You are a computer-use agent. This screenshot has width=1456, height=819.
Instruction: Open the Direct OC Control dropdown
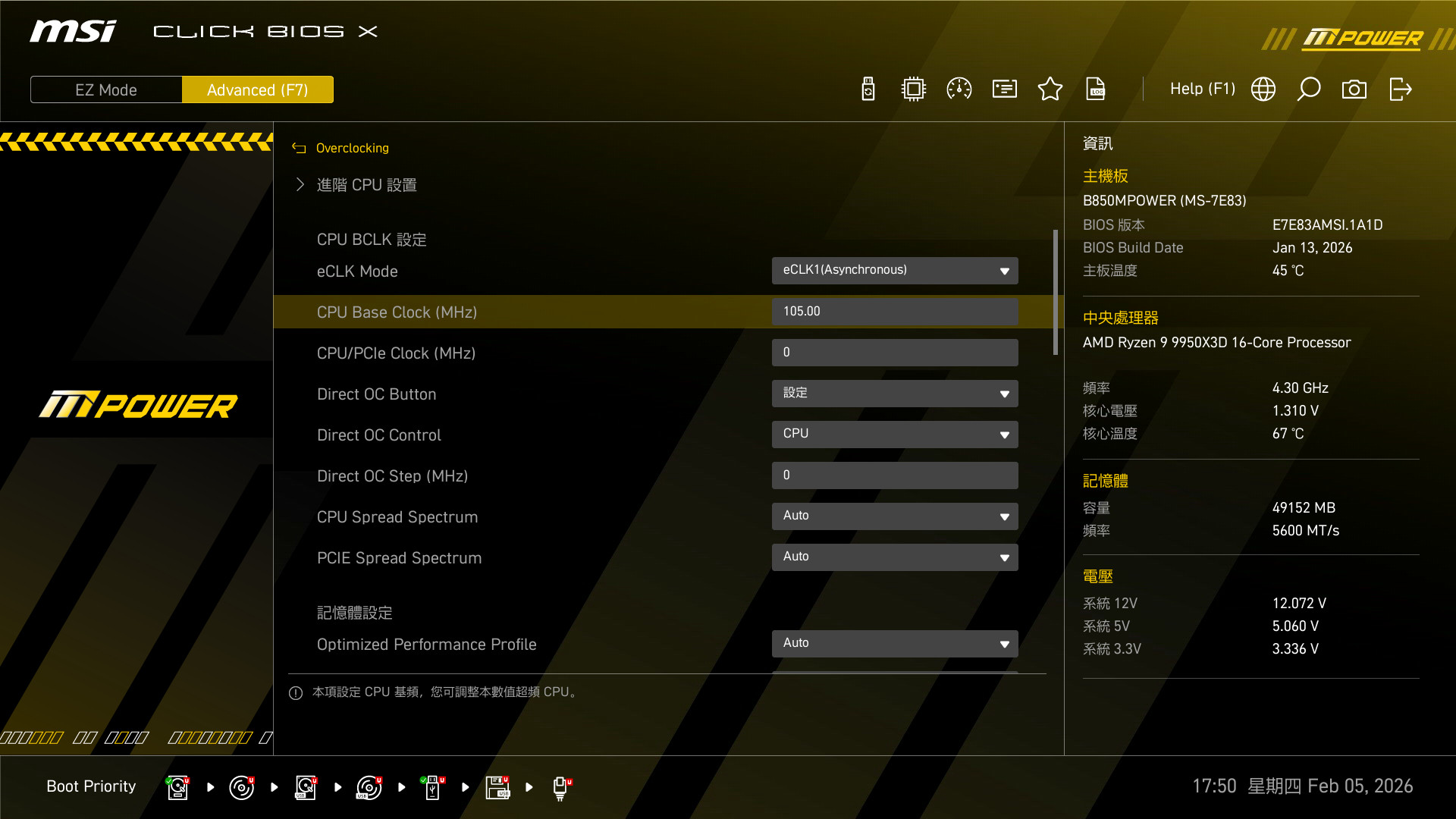tap(895, 435)
